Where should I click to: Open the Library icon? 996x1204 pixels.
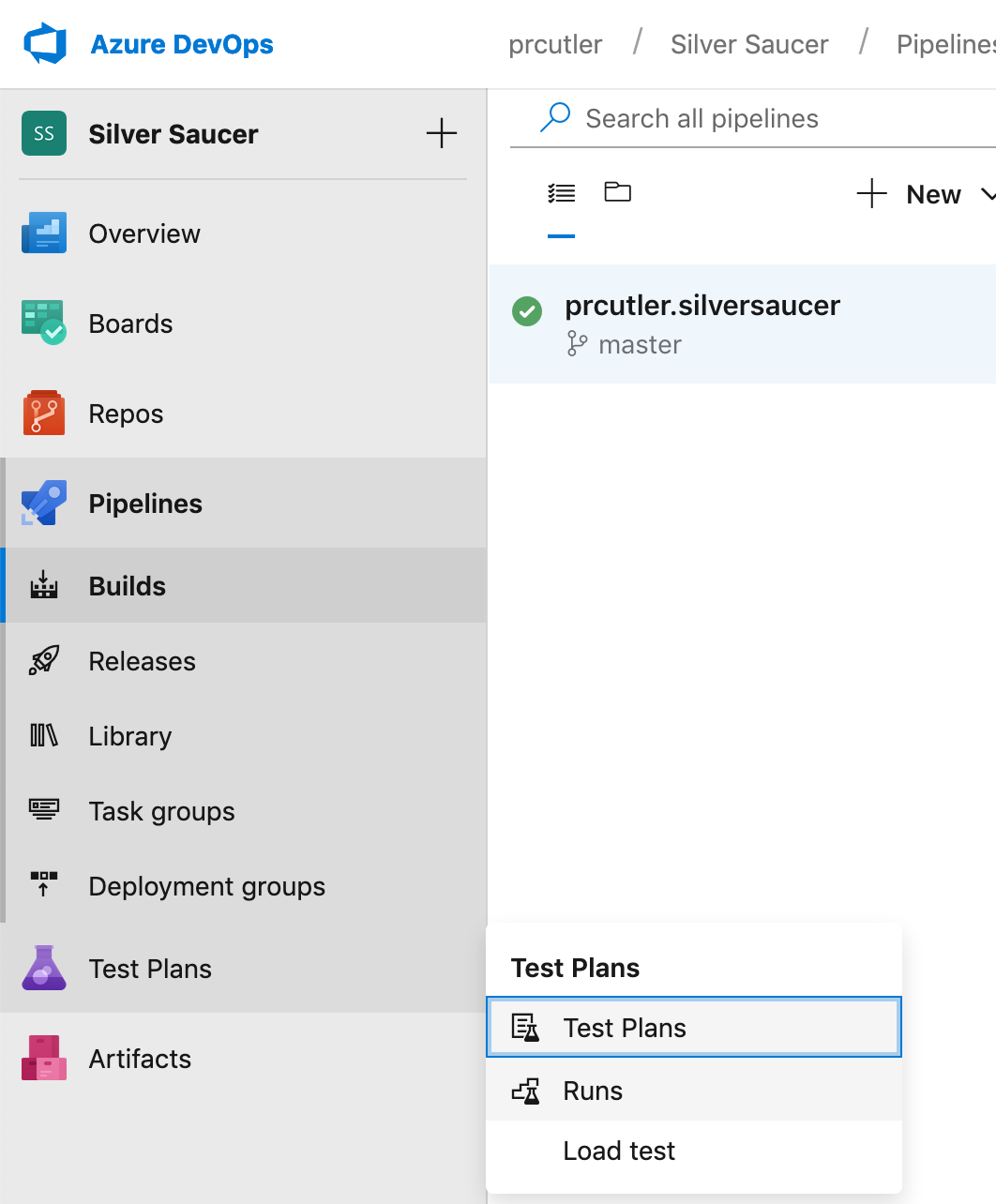43,735
